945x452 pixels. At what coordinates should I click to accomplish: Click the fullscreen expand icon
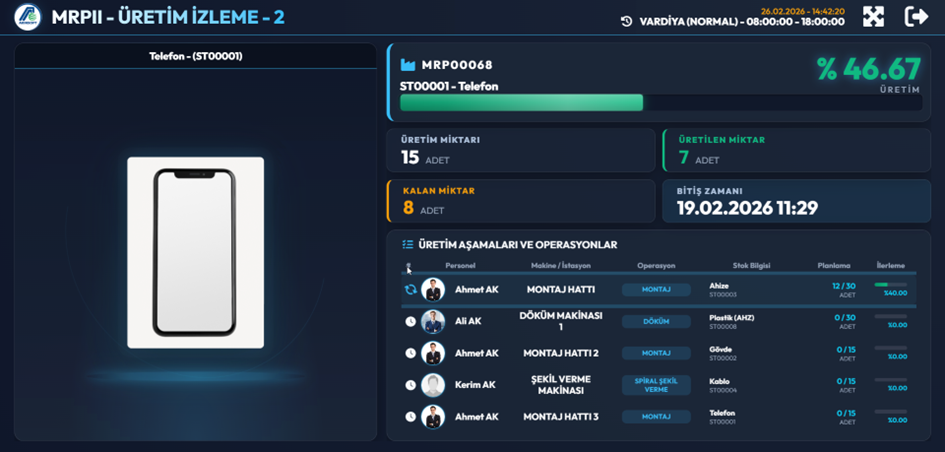click(x=874, y=17)
